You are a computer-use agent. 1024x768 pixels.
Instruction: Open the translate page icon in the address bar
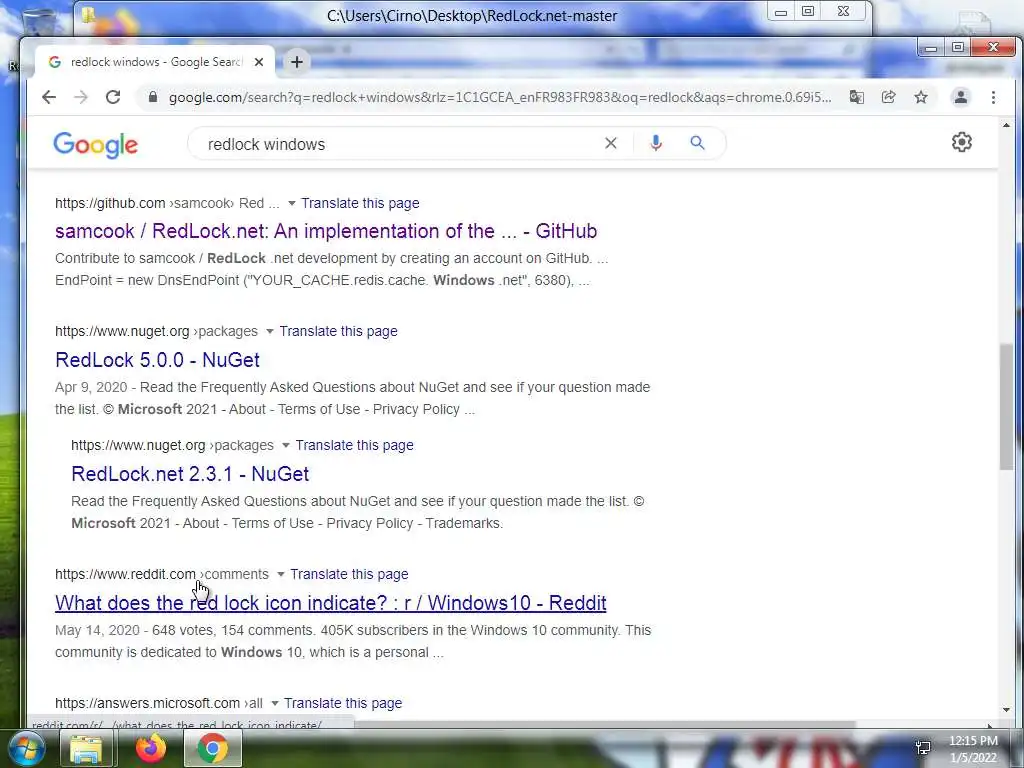click(x=856, y=97)
